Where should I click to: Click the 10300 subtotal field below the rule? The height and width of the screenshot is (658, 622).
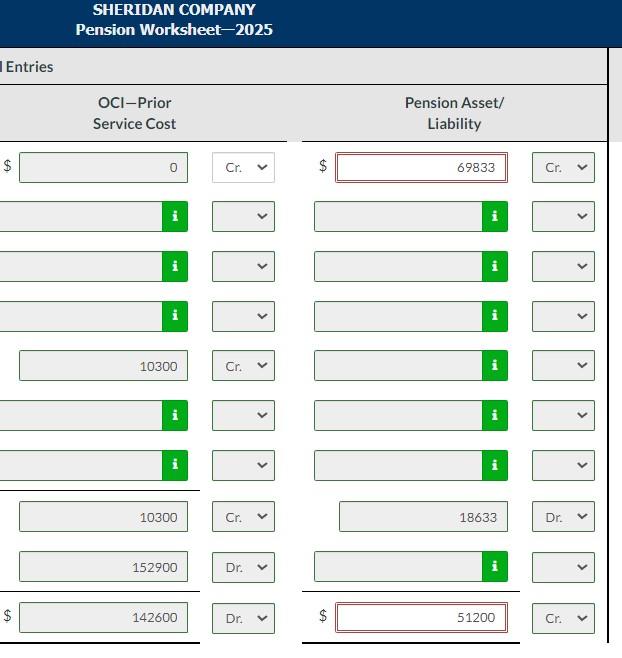(x=103, y=517)
